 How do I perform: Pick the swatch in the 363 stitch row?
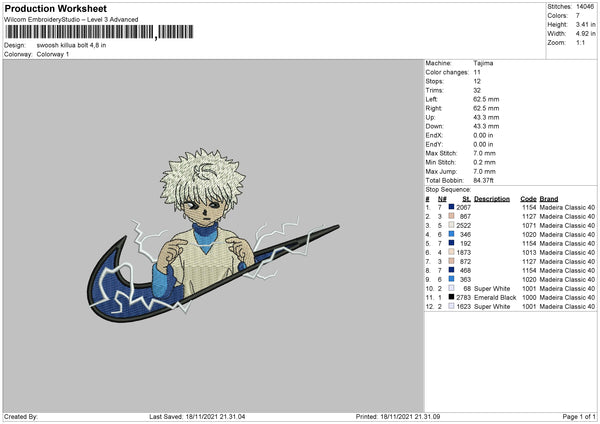coord(451,279)
